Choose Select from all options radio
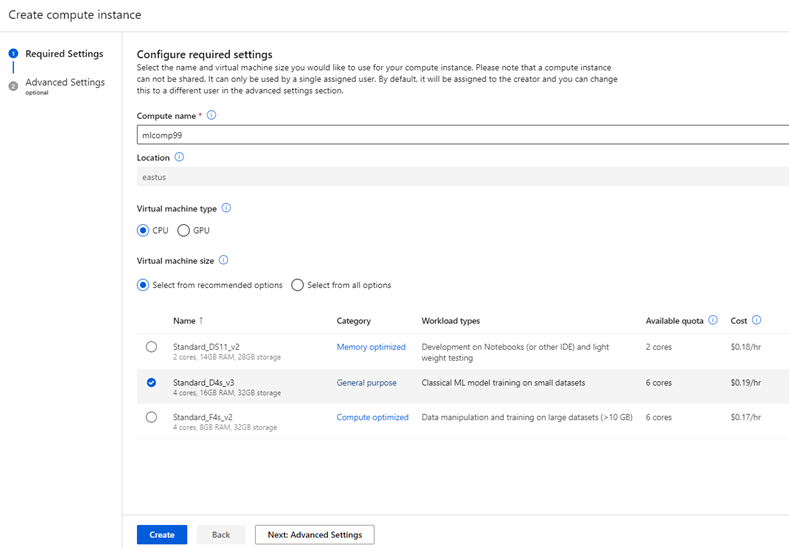 pyautogui.click(x=297, y=285)
